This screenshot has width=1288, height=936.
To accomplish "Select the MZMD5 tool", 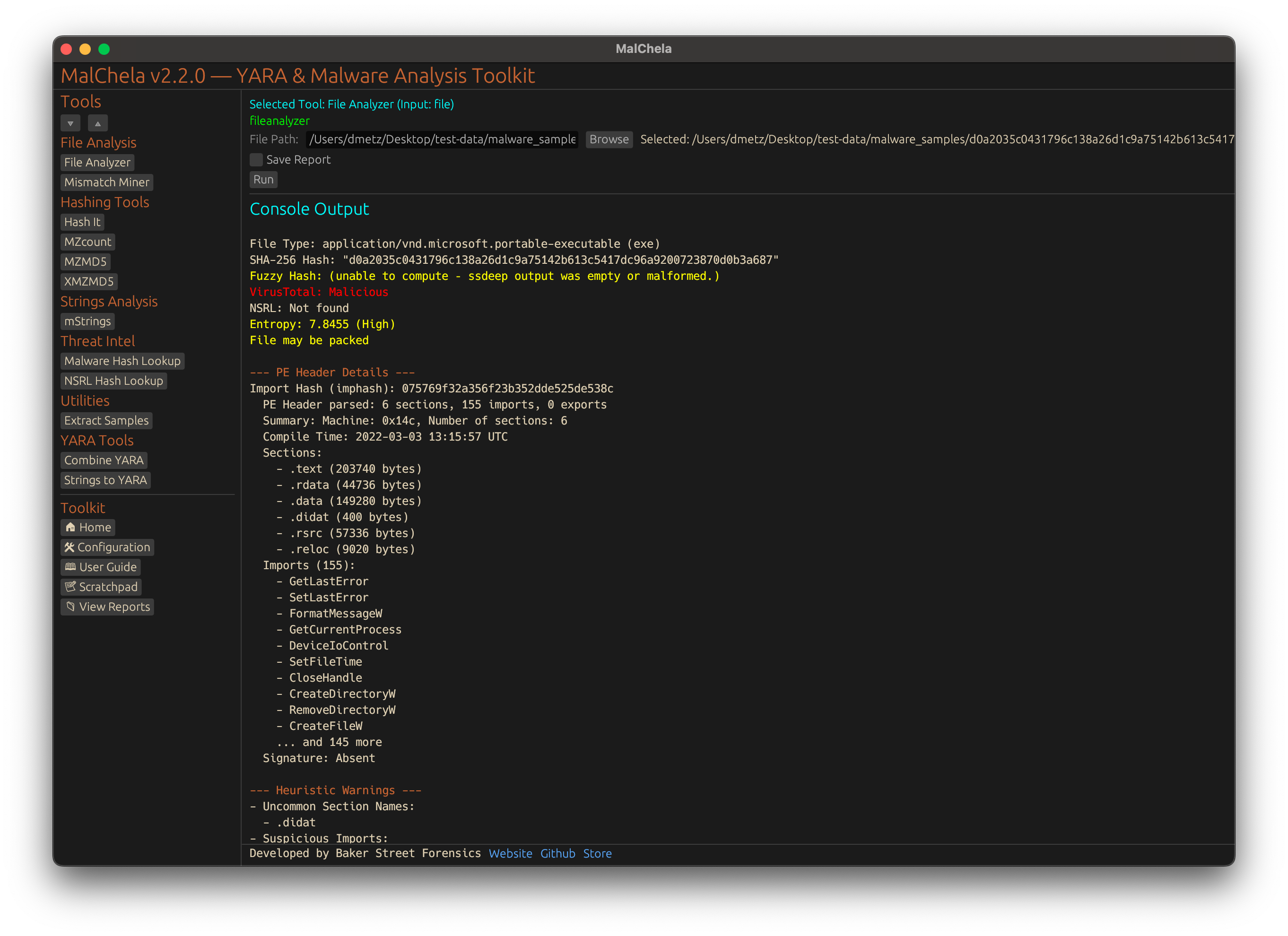I will pos(86,262).
